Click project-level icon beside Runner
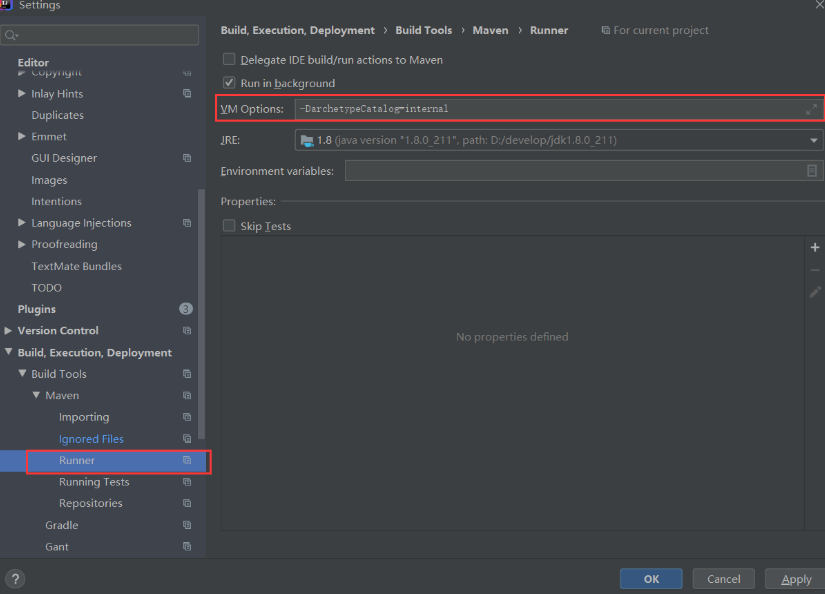This screenshot has width=825, height=594. pyautogui.click(x=187, y=460)
